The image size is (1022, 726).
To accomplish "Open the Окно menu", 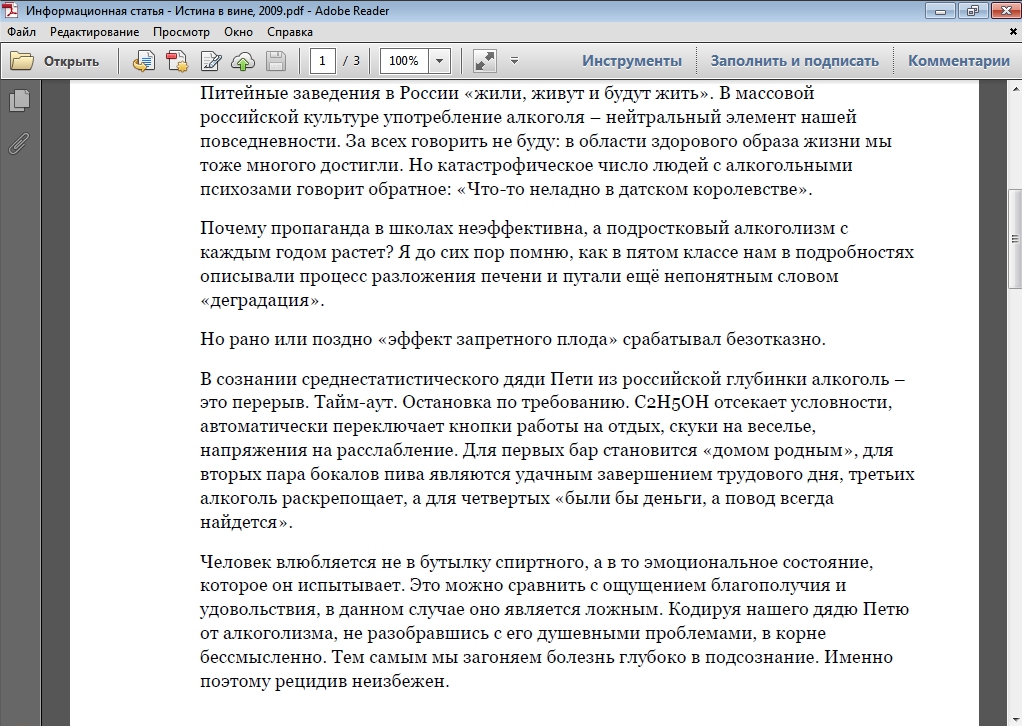I will click(x=238, y=32).
